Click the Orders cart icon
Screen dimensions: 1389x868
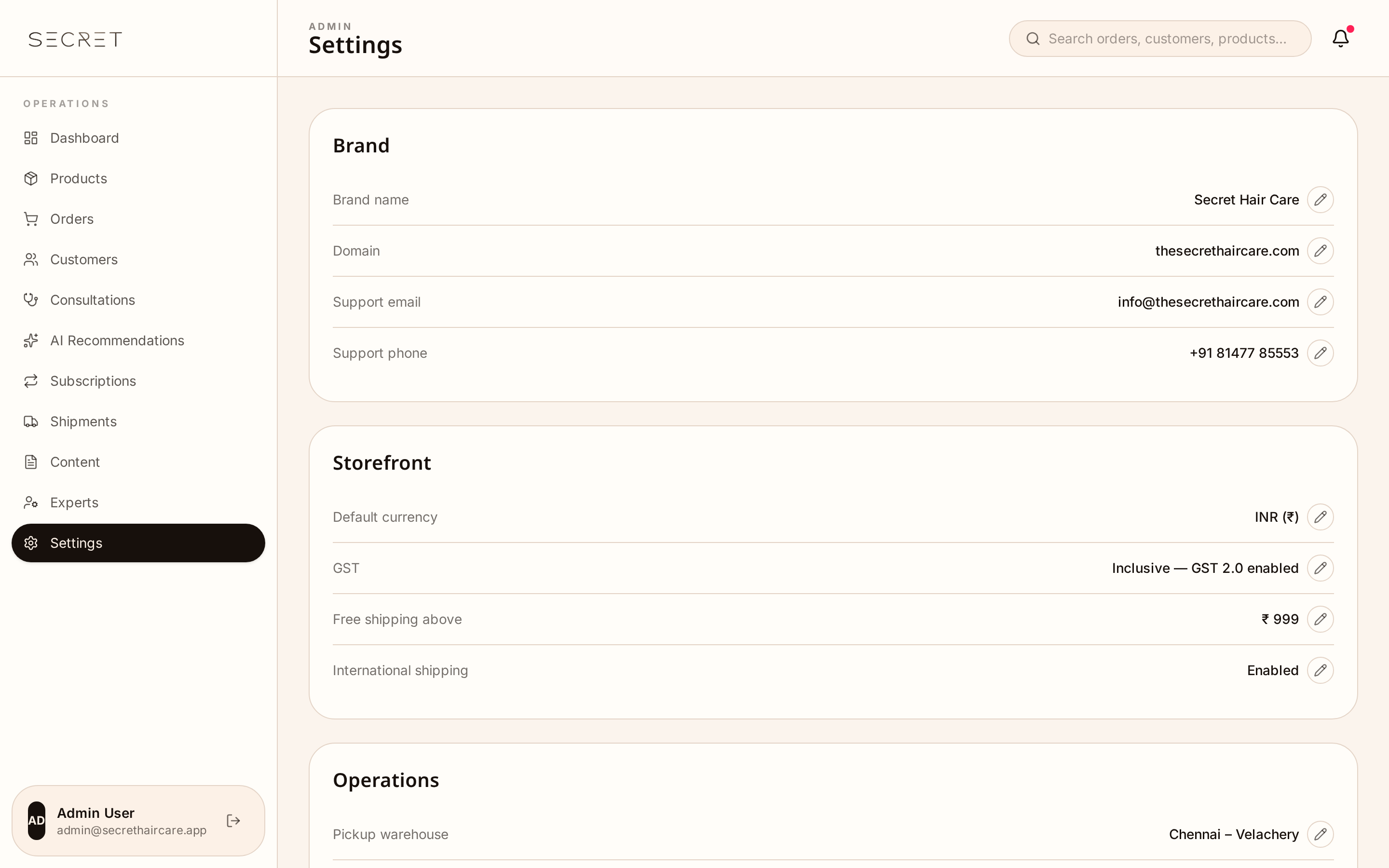coord(31,219)
